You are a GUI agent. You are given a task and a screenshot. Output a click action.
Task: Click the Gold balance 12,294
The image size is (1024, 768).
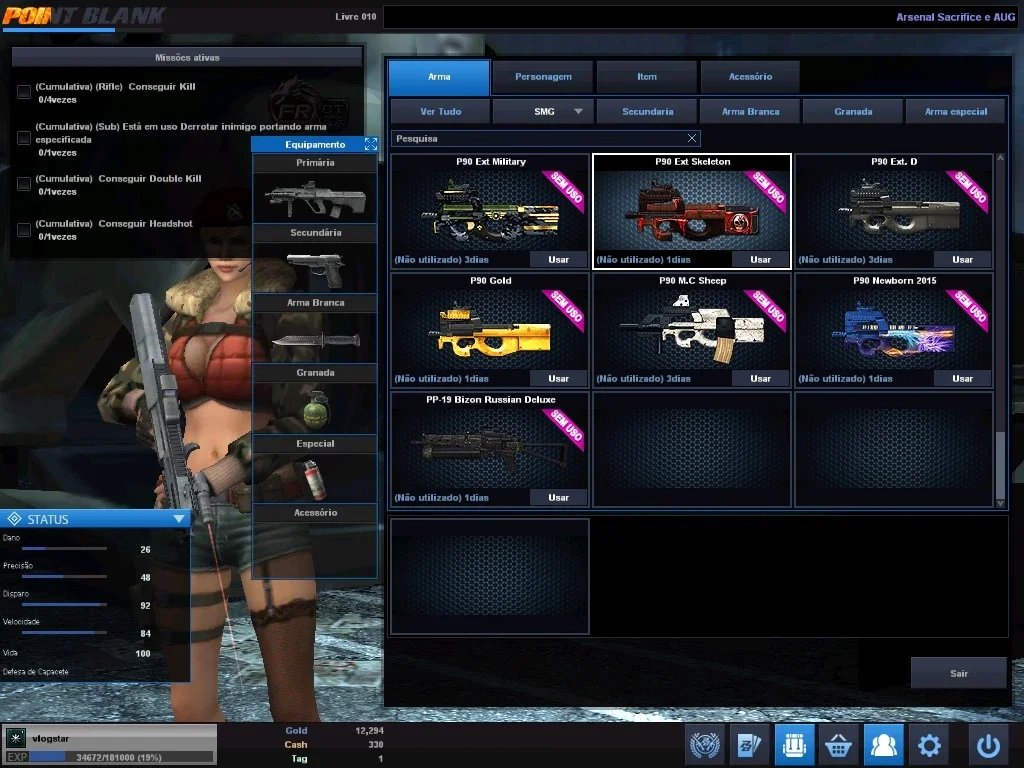[x=369, y=731]
